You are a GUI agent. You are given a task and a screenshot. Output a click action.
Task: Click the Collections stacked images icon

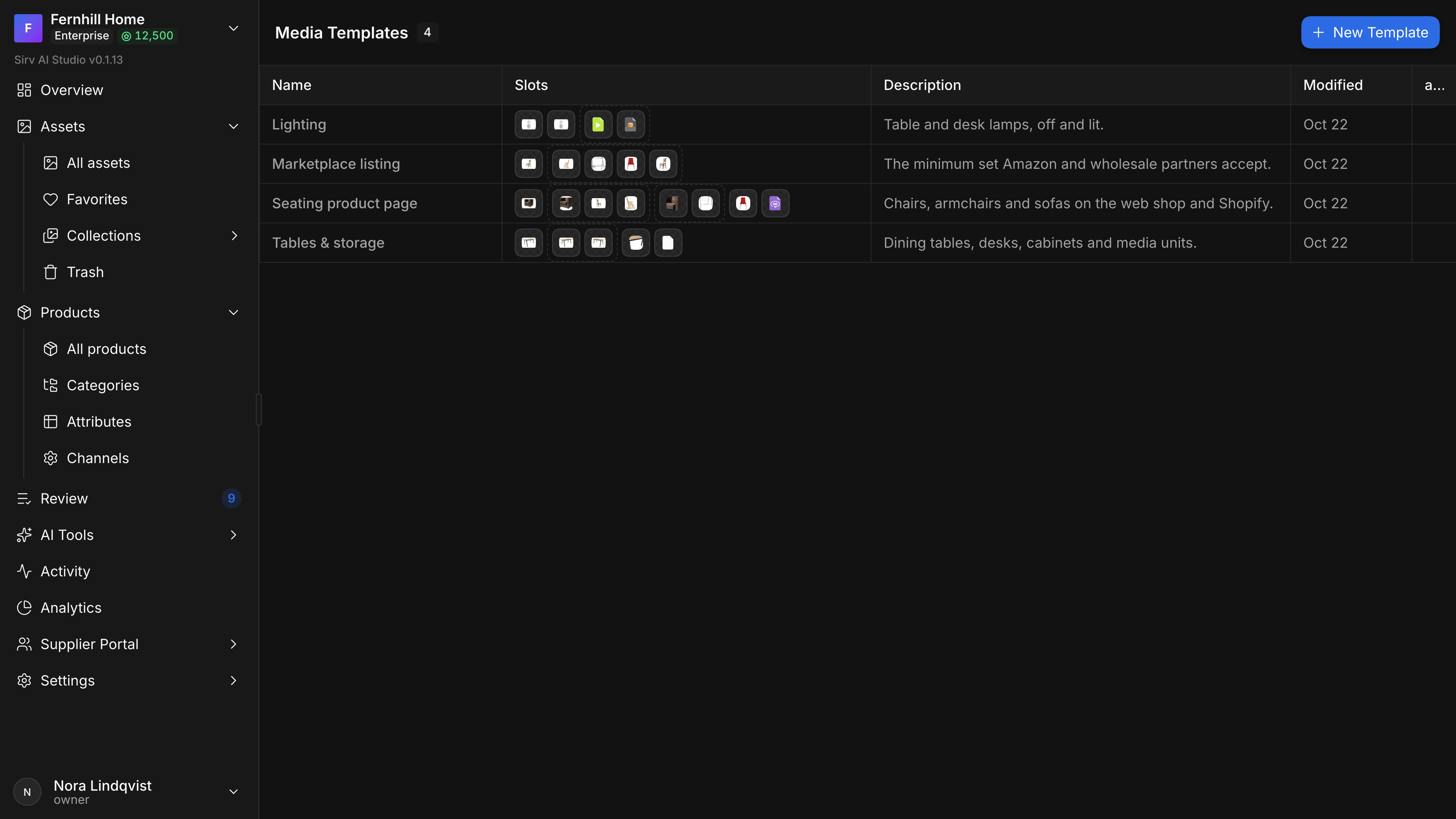click(x=50, y=236)
